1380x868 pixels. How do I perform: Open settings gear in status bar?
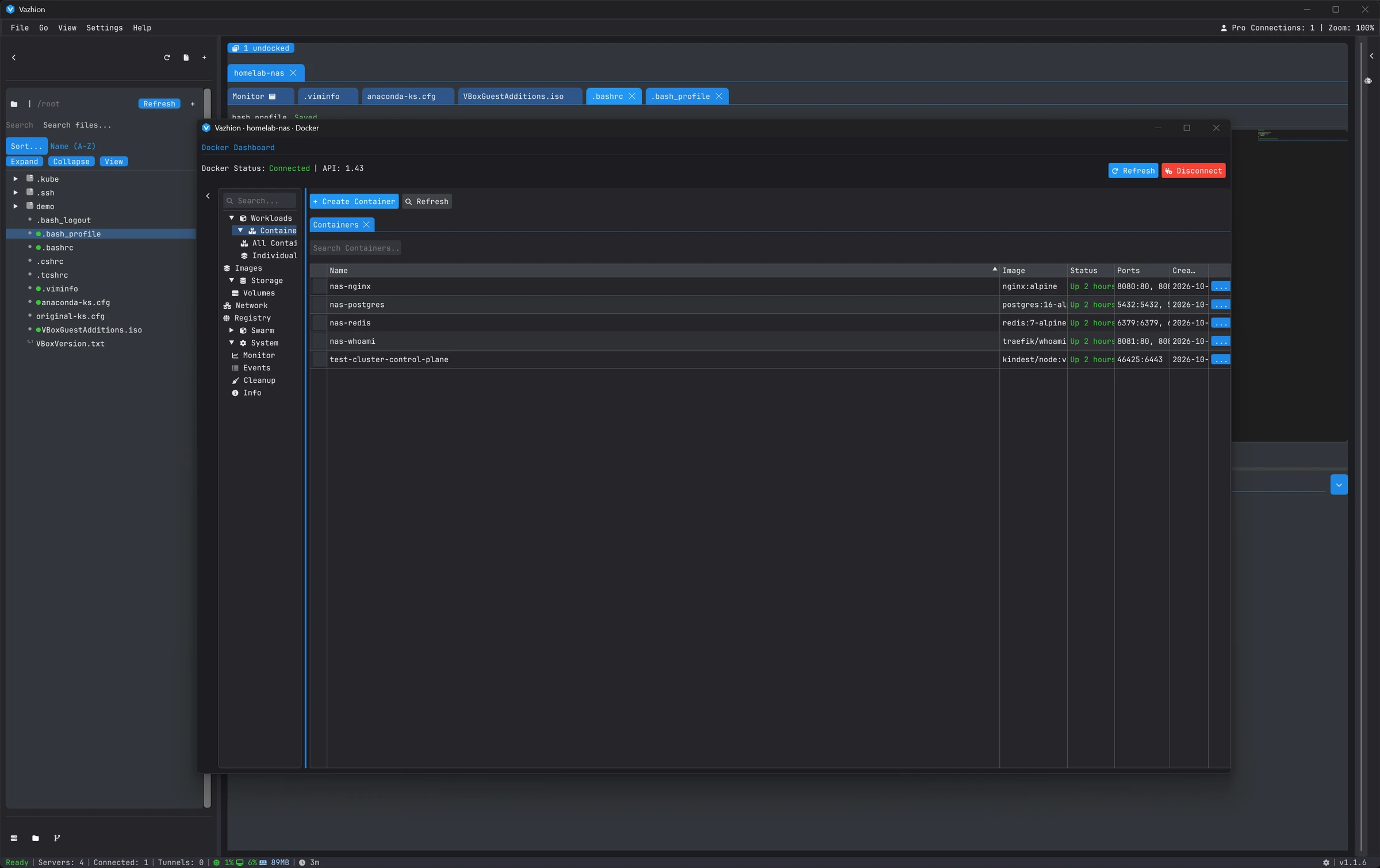point(1326,863)
